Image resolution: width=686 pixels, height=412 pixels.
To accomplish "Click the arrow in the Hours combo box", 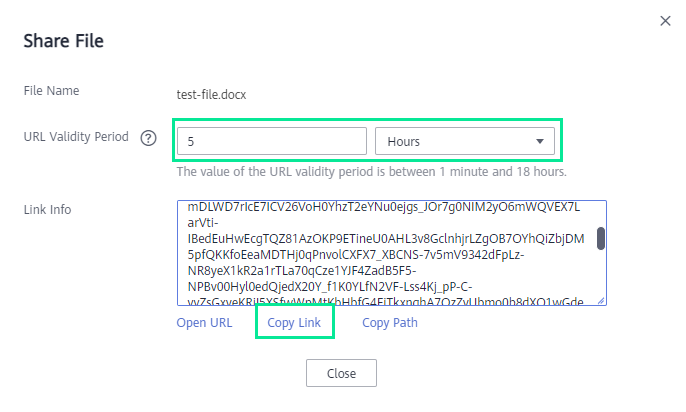I will pyautogui.click(x=540, y=142).
